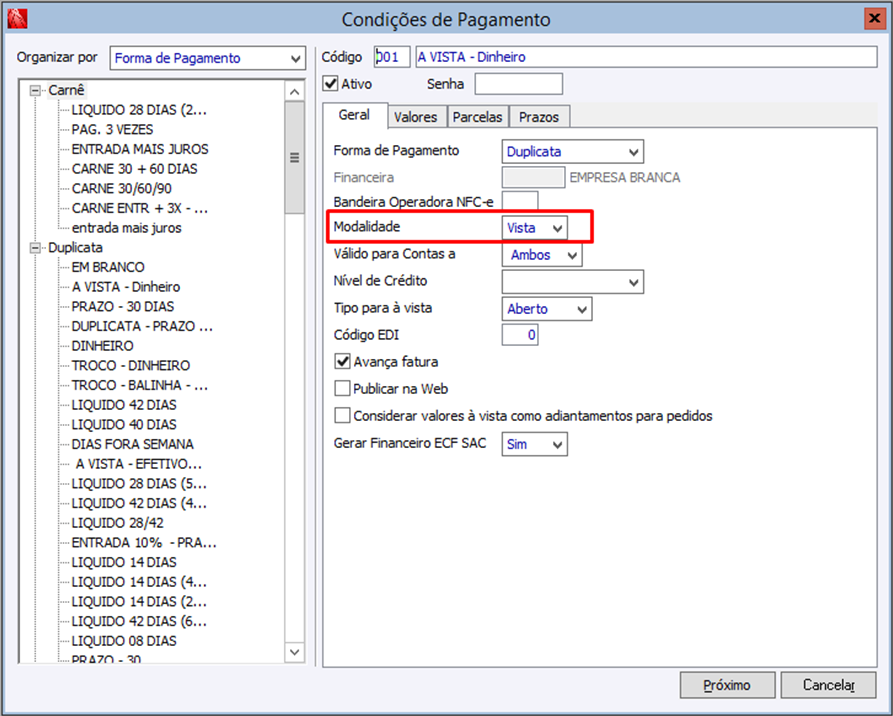Go to the Prazos tab
This screenshot has width=893, height=716.
pos(539,117)
